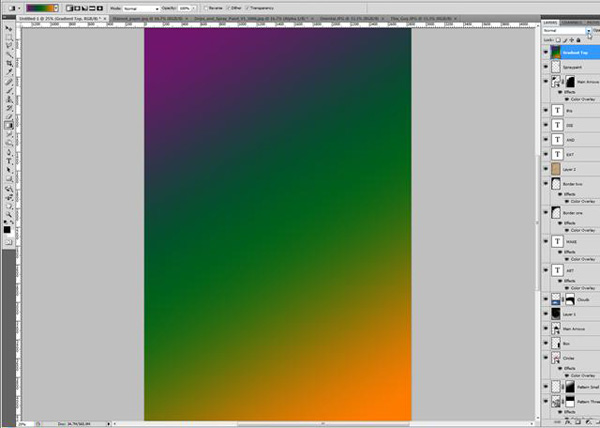Toggle the Transparency checkbox
This screenshot has height=428, width=600.
247,8
